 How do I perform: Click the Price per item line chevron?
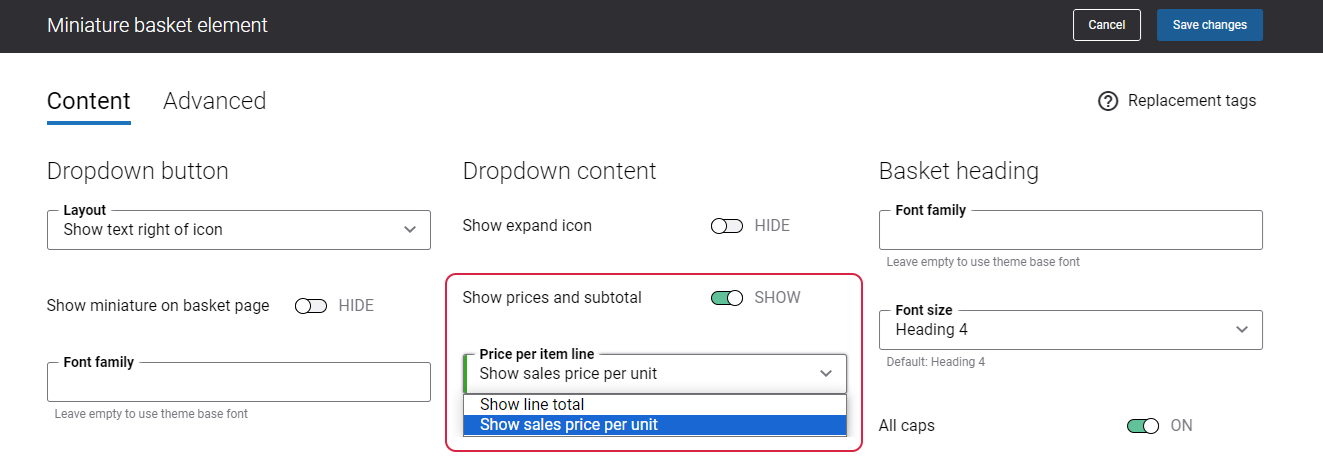coord(826,374)
